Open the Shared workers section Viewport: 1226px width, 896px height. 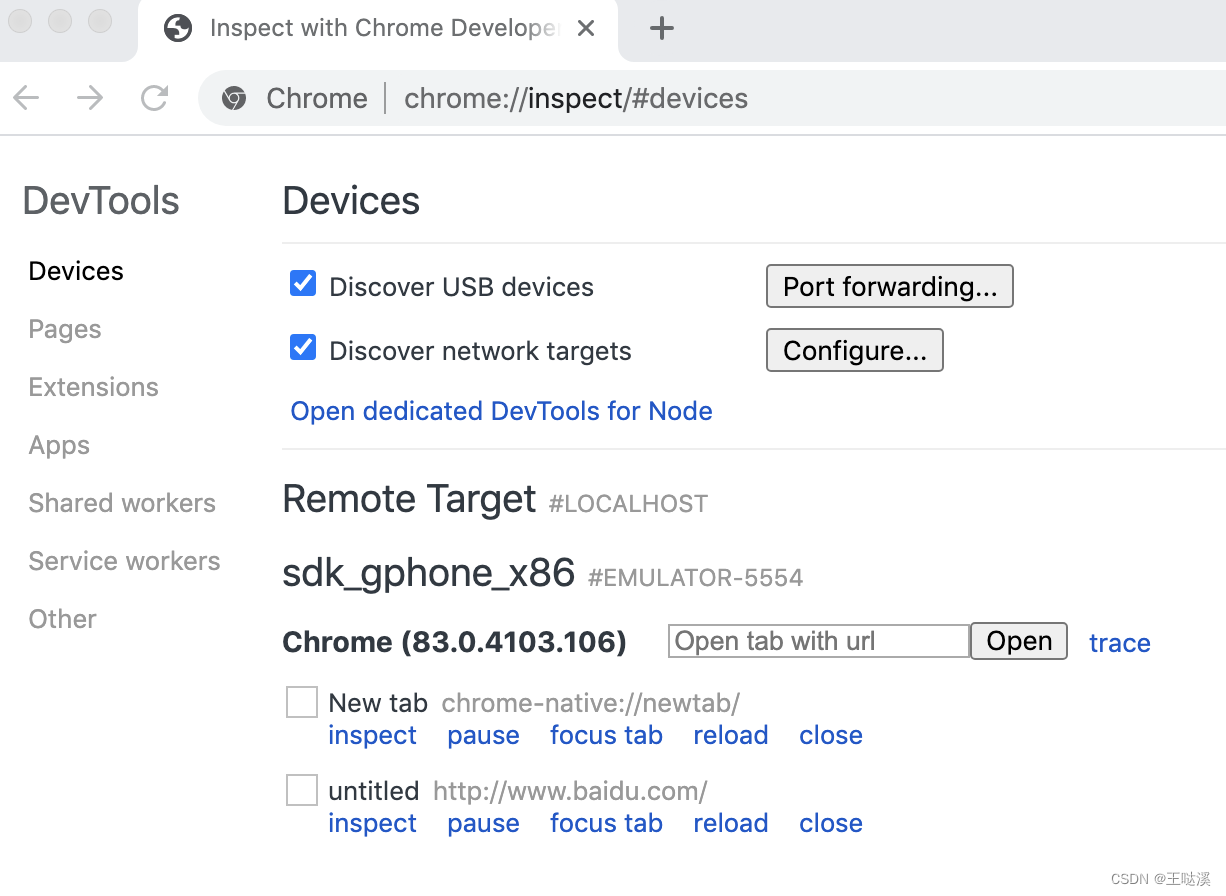(122, 503)
